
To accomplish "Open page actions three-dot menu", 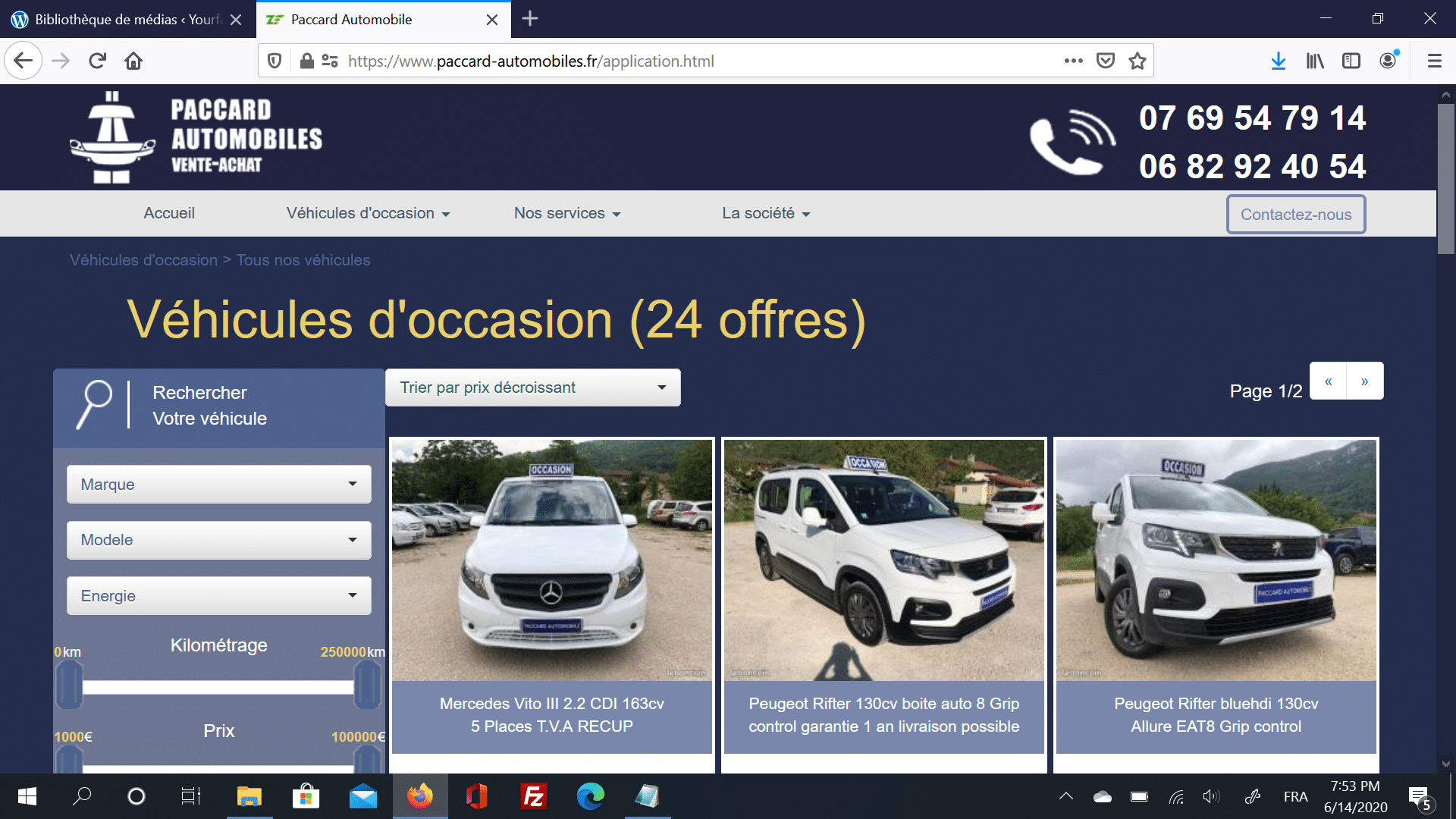I will pos(1073,61).
